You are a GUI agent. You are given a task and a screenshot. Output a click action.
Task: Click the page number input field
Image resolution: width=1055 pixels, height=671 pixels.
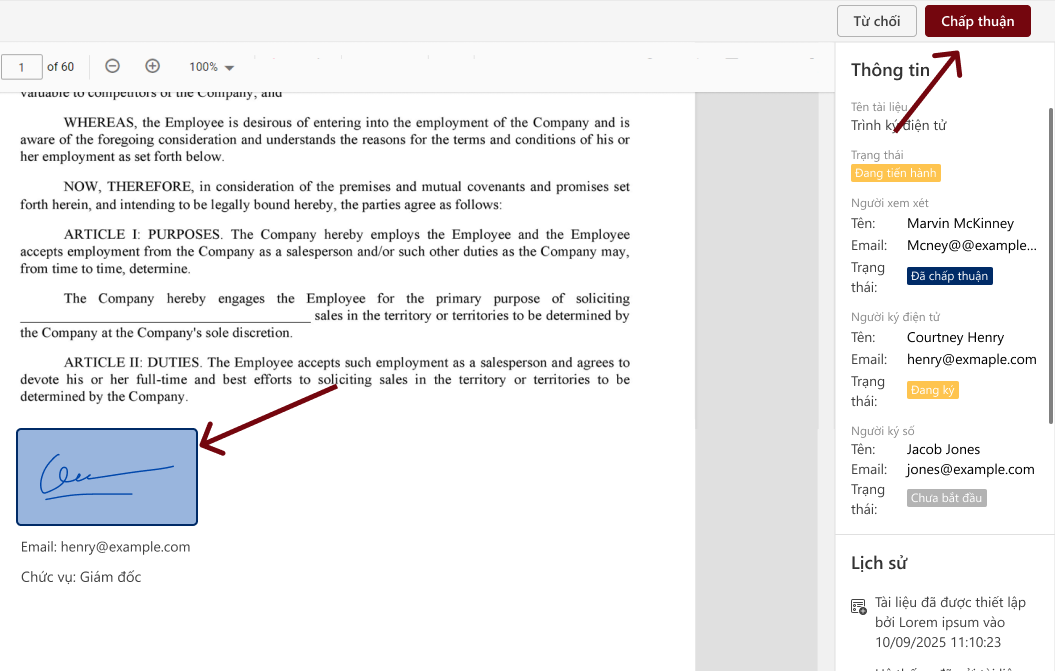click(22, 67)
